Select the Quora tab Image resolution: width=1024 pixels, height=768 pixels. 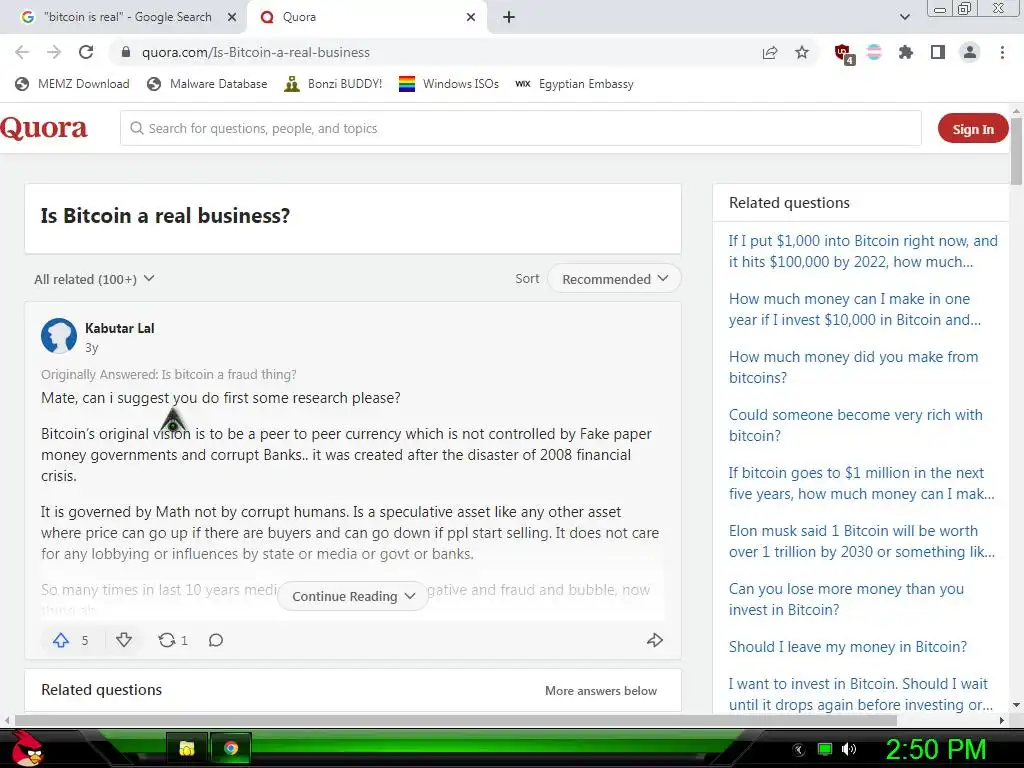(366, 17)
